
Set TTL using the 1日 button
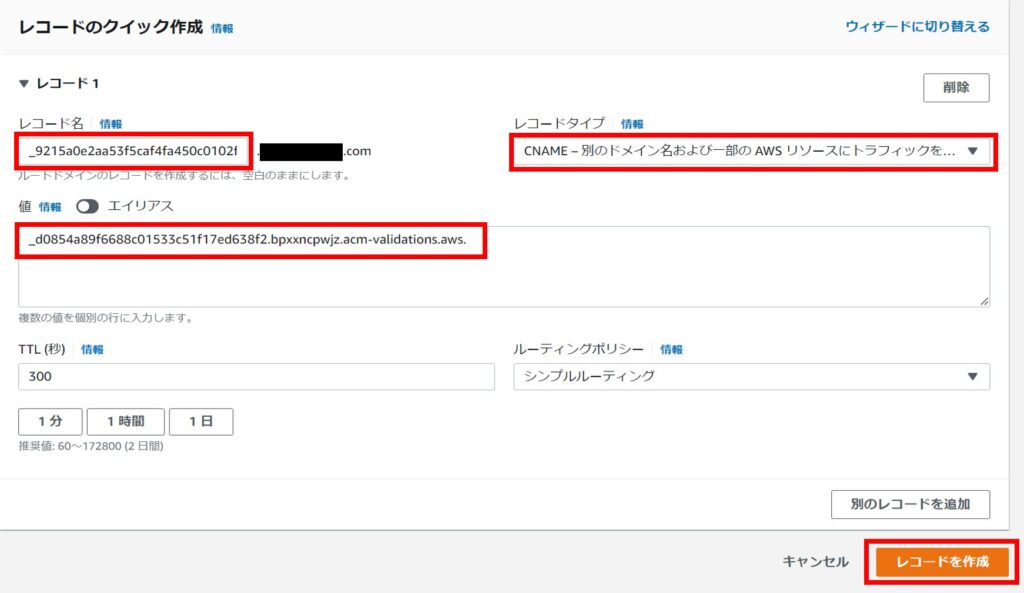(x=201, y=422)
